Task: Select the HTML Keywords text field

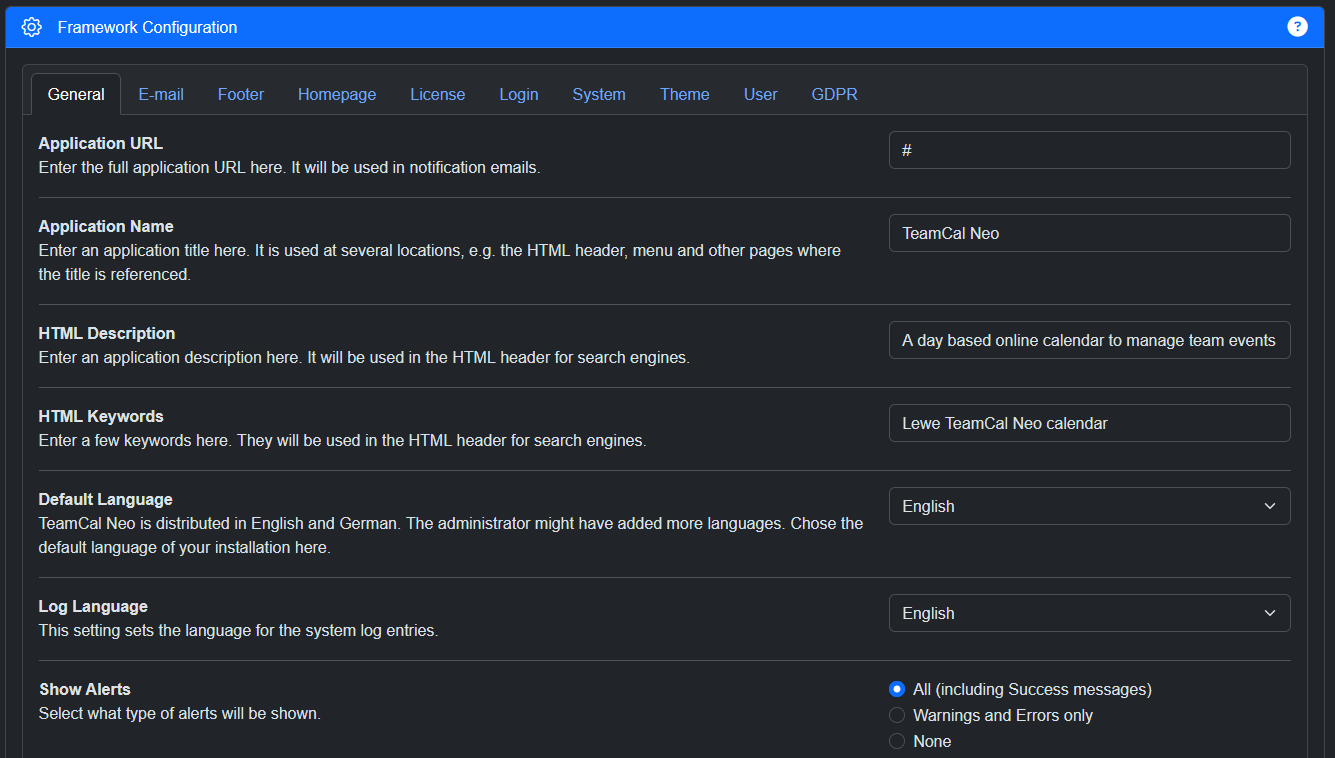Action: click(x=1089, y=423)
